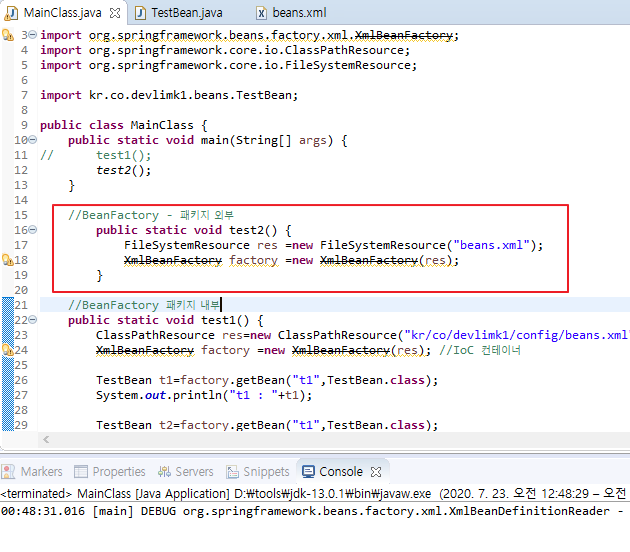Click the Snippets view icon

click(x=233, y=472)
